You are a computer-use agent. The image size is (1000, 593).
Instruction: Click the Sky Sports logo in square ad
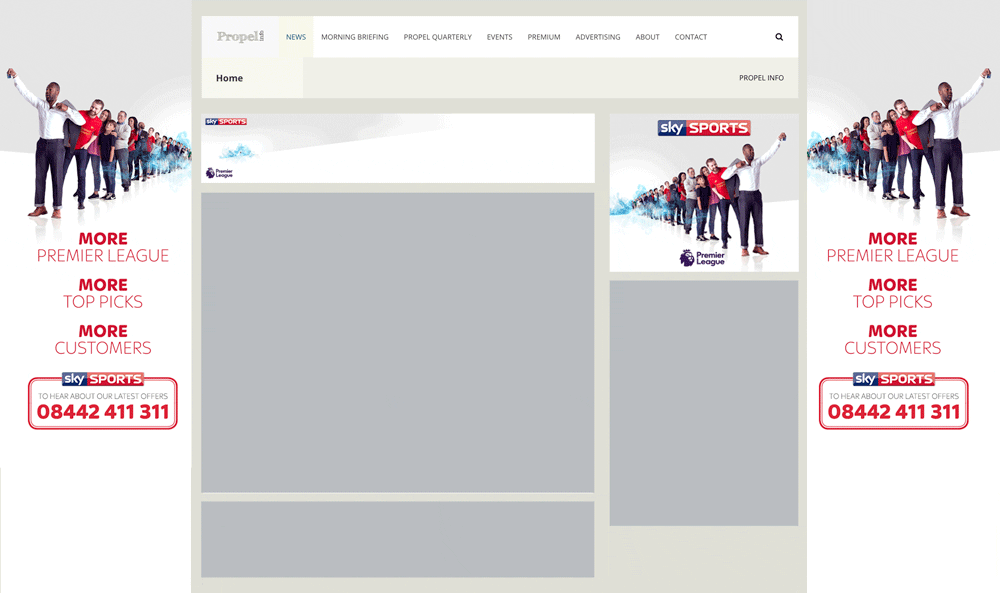click(704, 128)
